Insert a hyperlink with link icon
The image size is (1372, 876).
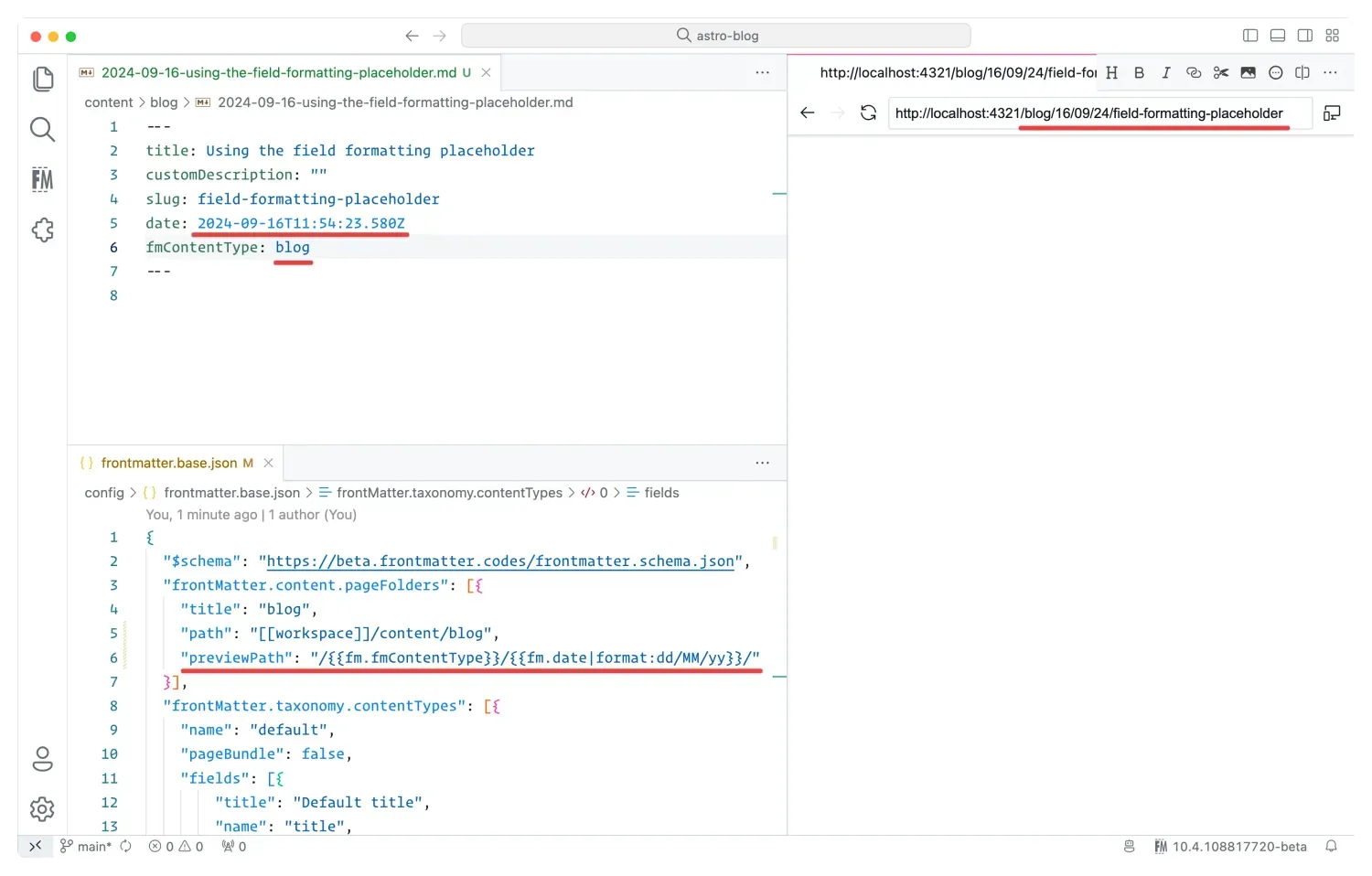[1194, 73]
